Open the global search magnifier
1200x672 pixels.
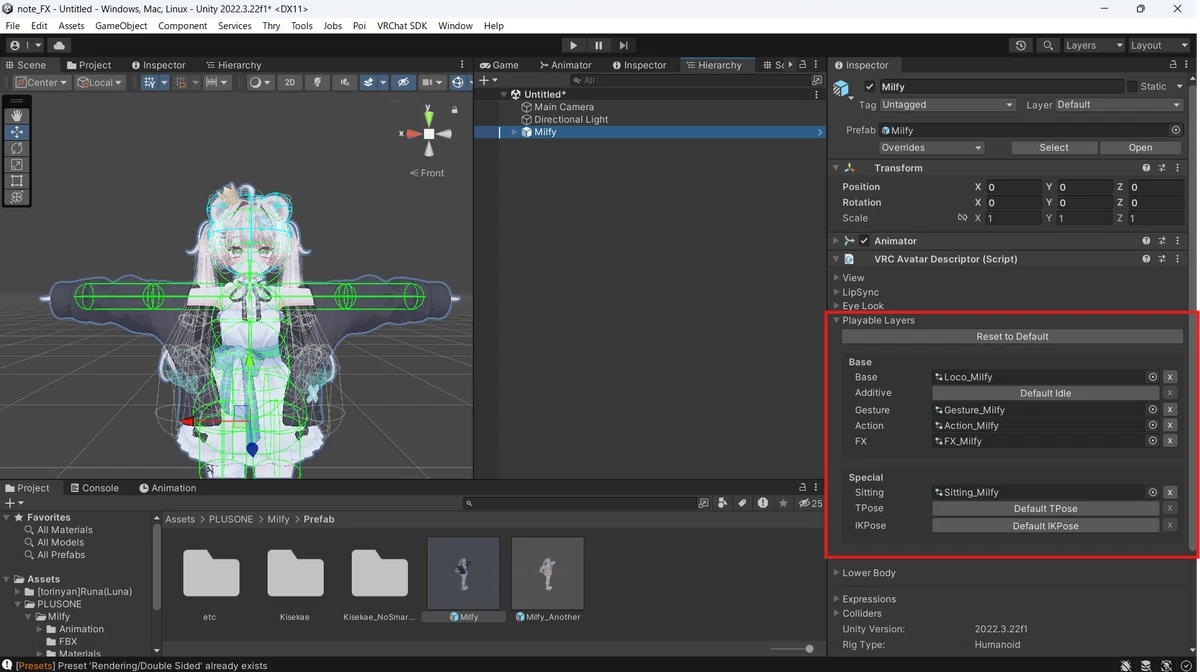click(1047, 45)
